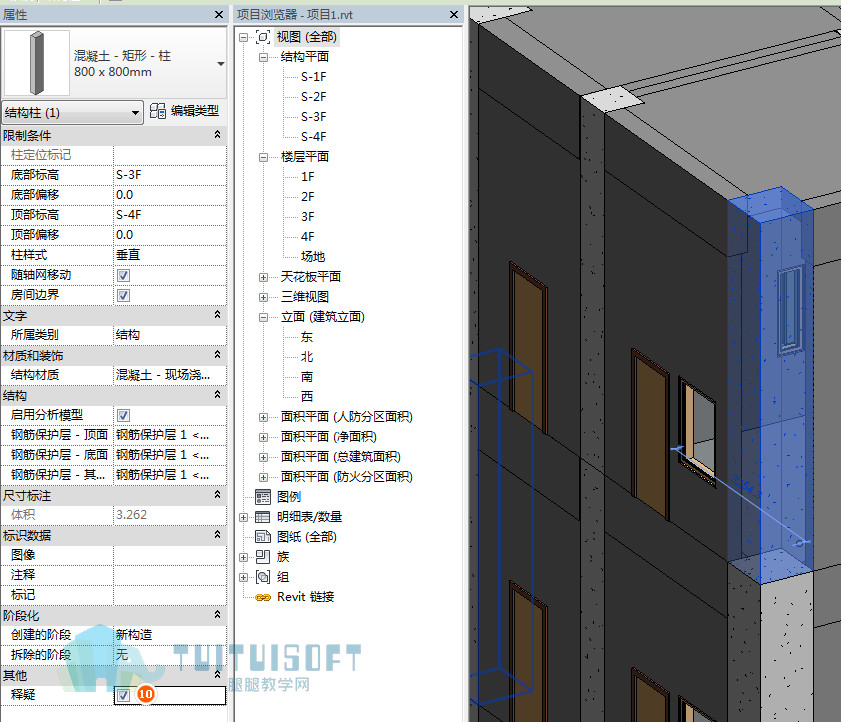841x722 pixels.
Task: Click the 明细表/数量 schedule icon
Action: pyautogui.click(x=263, y=517)
